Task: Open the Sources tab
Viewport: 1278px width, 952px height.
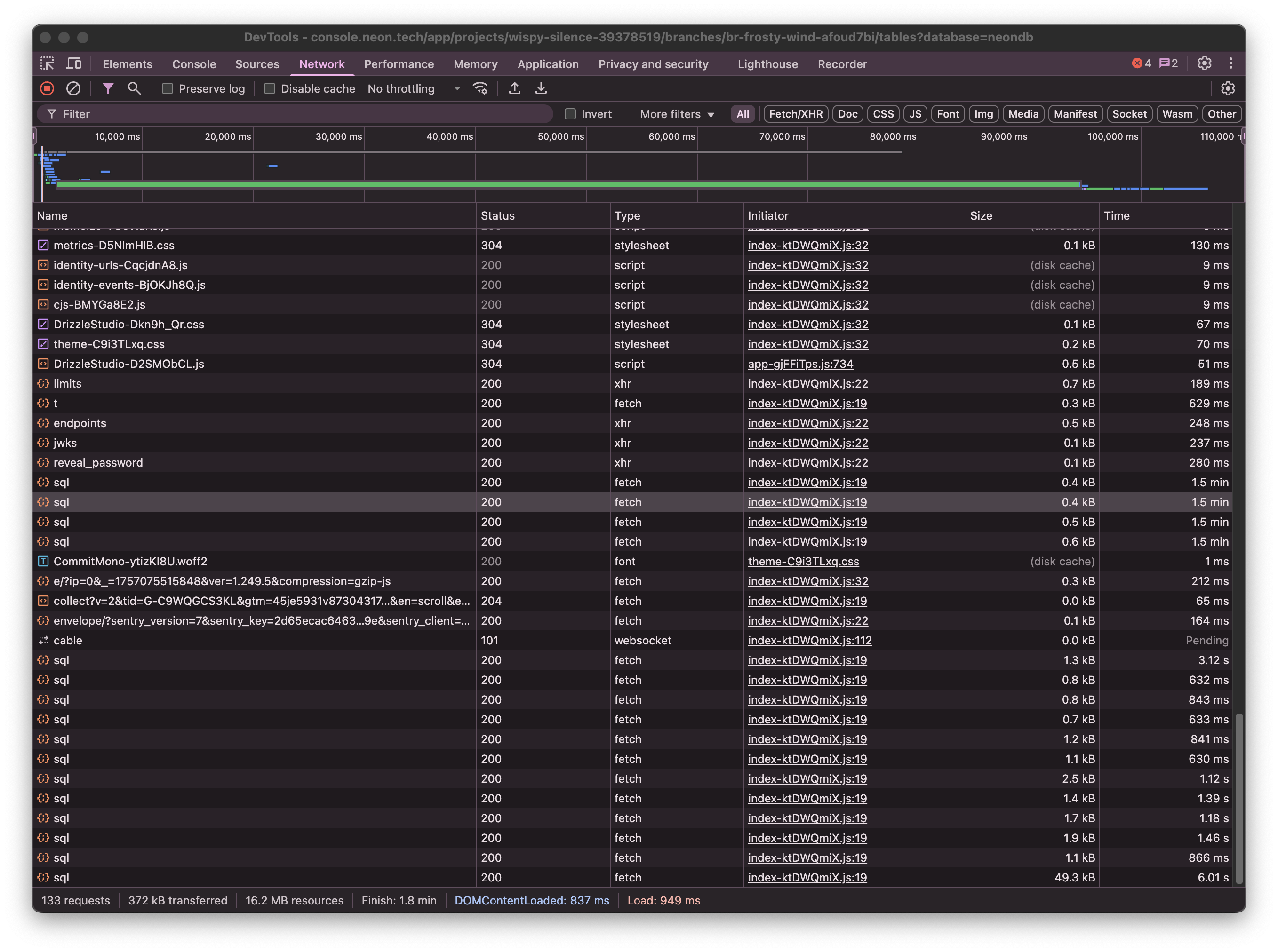Action: click(257, 64)
